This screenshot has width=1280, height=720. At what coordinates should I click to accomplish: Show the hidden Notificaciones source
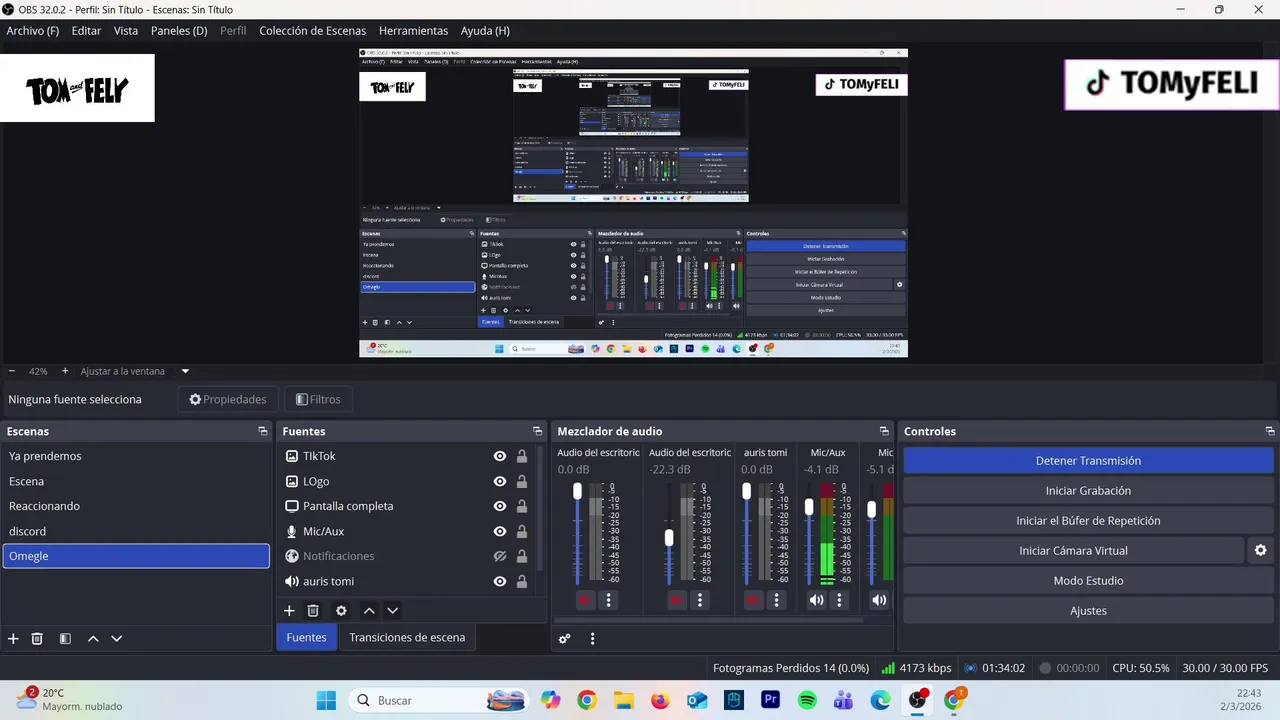[499, 556]
